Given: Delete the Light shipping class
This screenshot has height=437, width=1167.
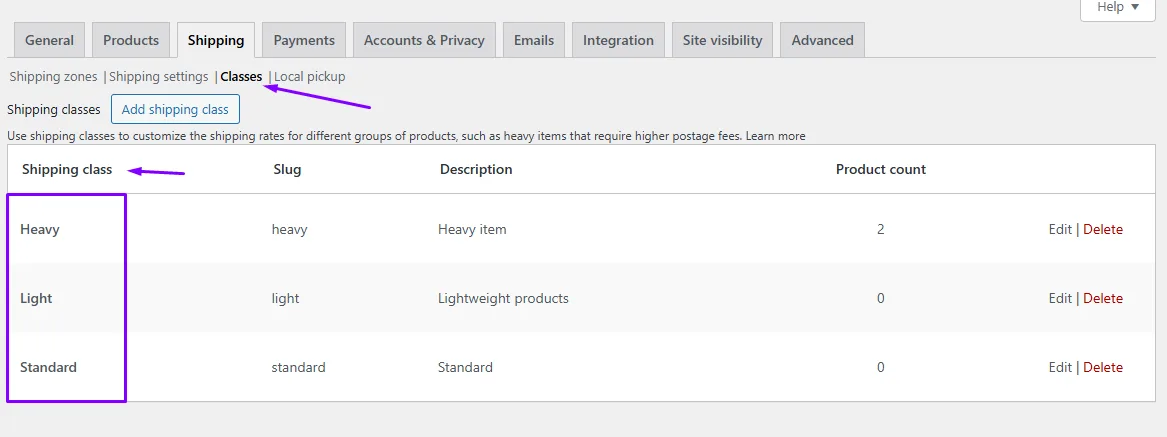Looking at the screenshot, I should 1103,299.
